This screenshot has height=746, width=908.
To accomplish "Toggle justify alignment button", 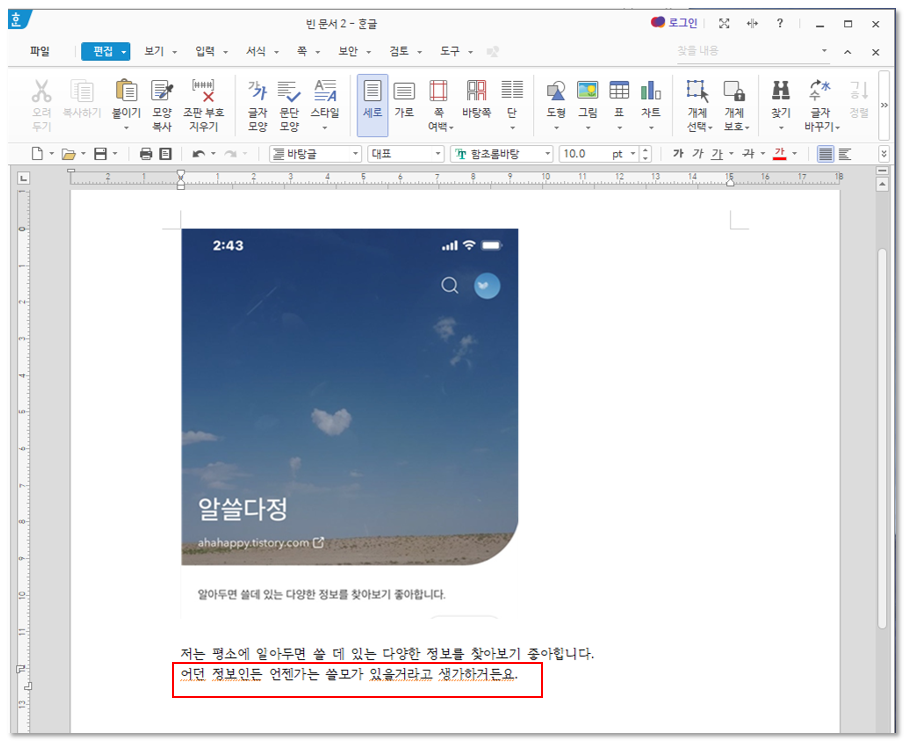I will pos(826,154).
